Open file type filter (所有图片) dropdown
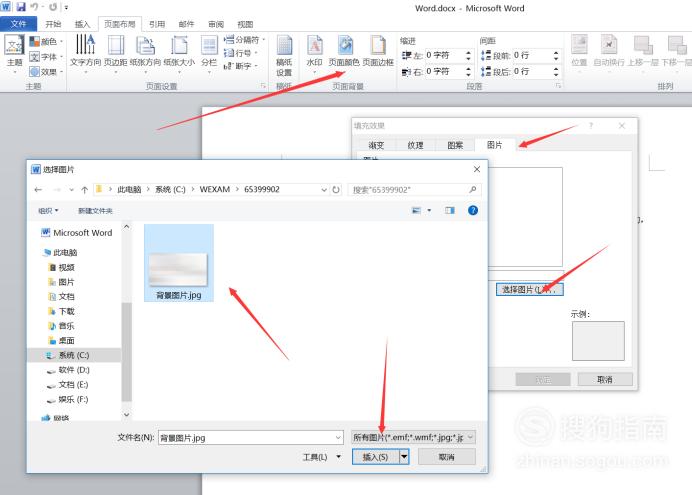Screen dimensions: 692x495 [413, 437]
